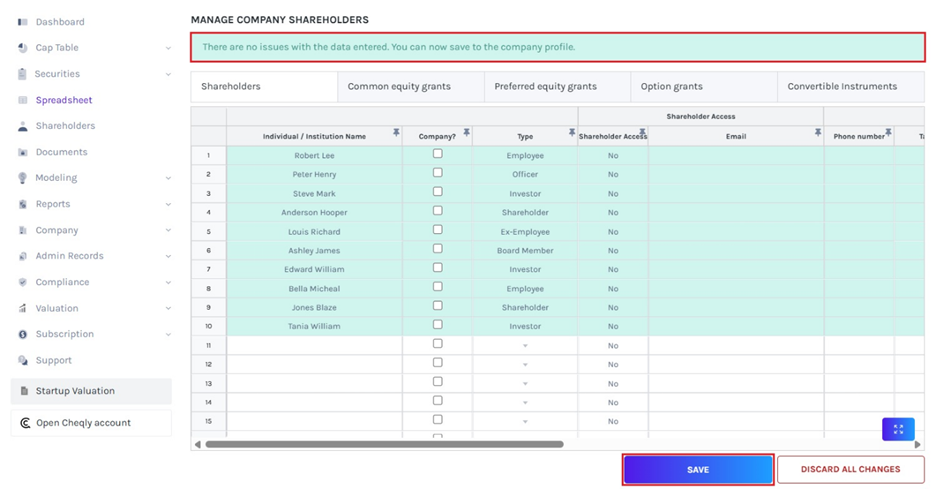The height and width of the screenshot is (489, 936).
Task: Click the Valuation chart icon in sidebar
Action: pyautogui.click(x=23, y=308)
